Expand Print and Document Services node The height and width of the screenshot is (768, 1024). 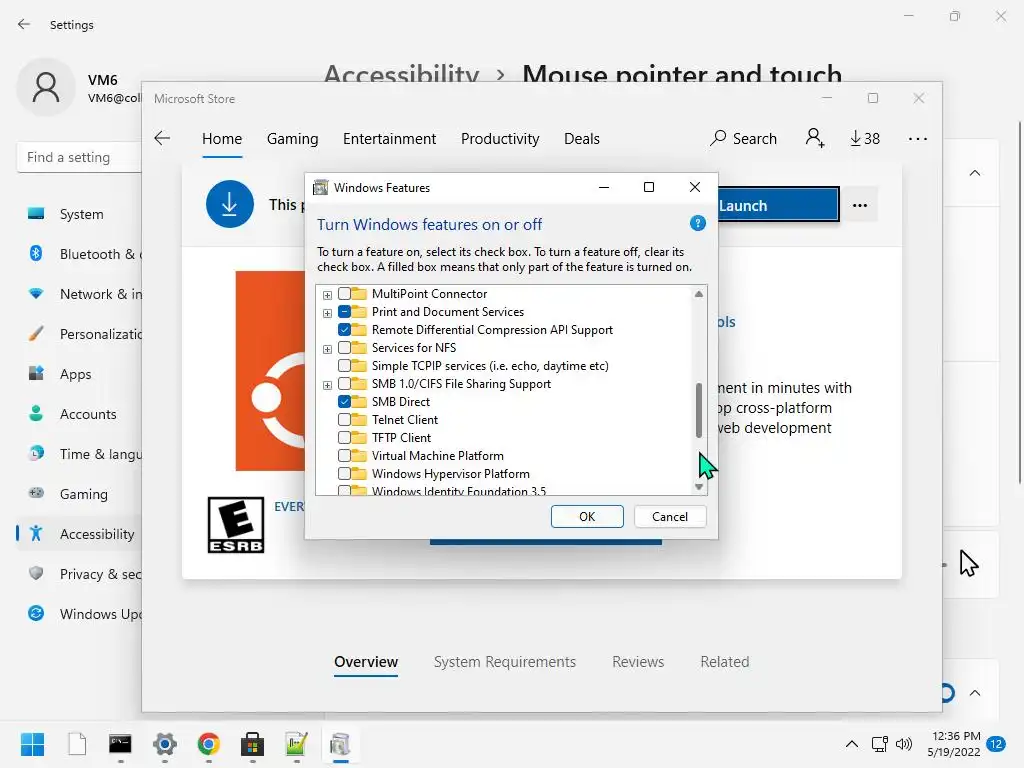tap(327, 313)
